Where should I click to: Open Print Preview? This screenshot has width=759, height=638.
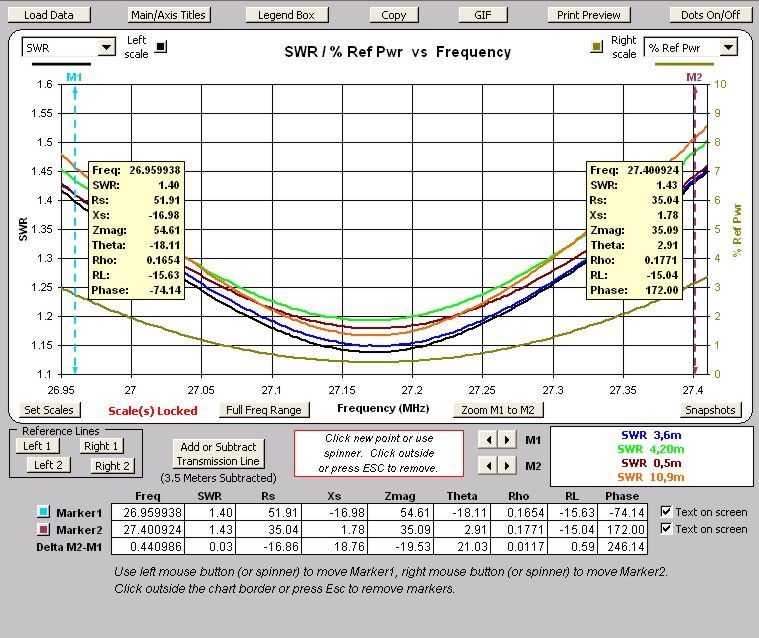click(589, 15)
